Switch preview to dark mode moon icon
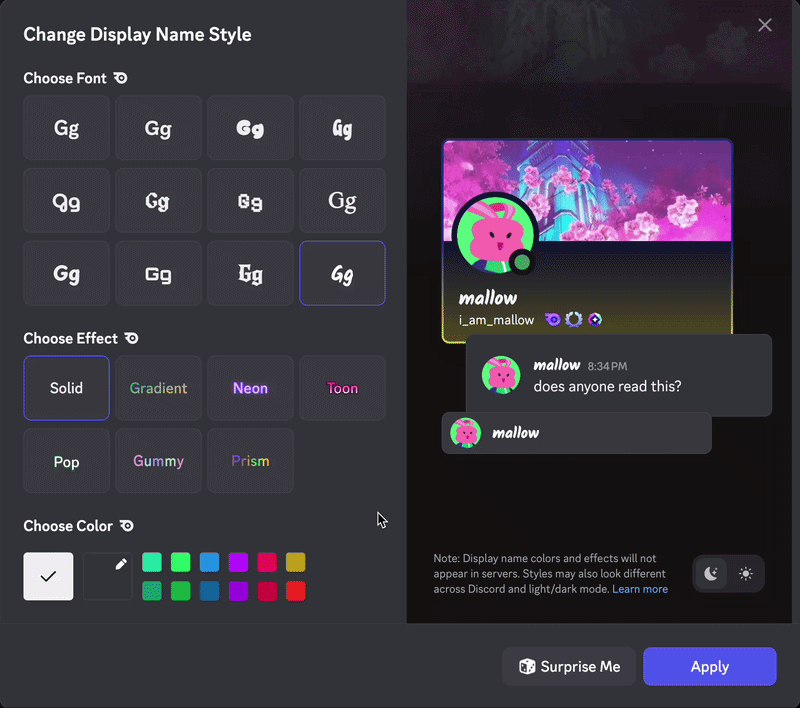 point(711,574)
